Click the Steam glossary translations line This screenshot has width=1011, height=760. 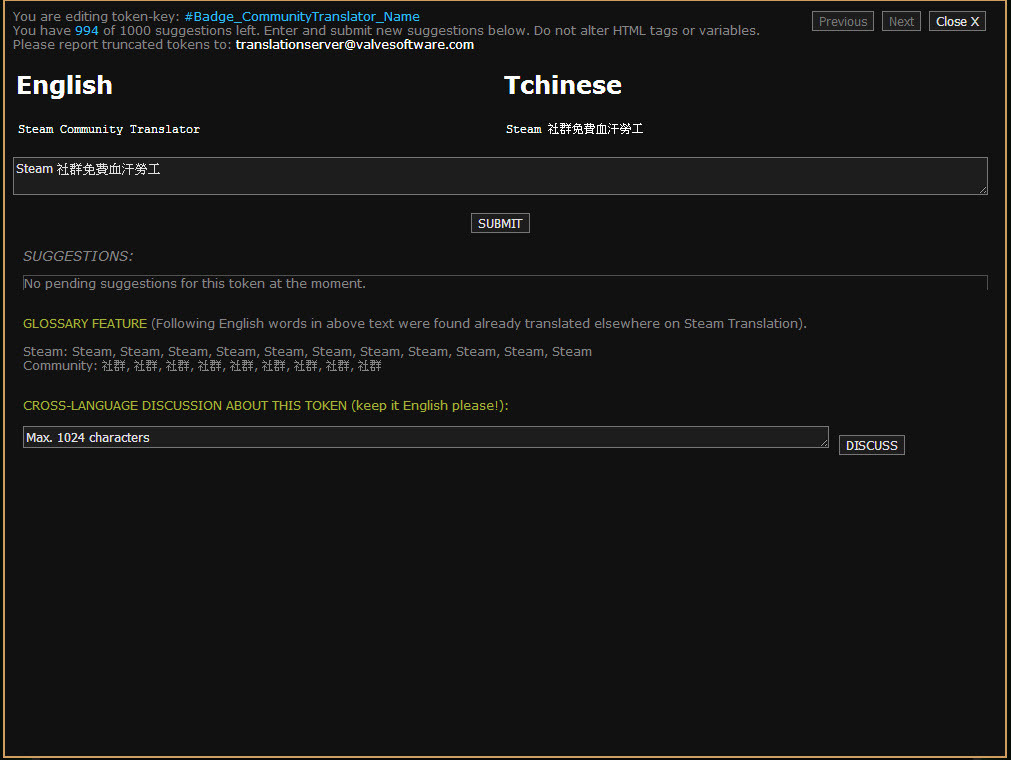coord(308,351)
